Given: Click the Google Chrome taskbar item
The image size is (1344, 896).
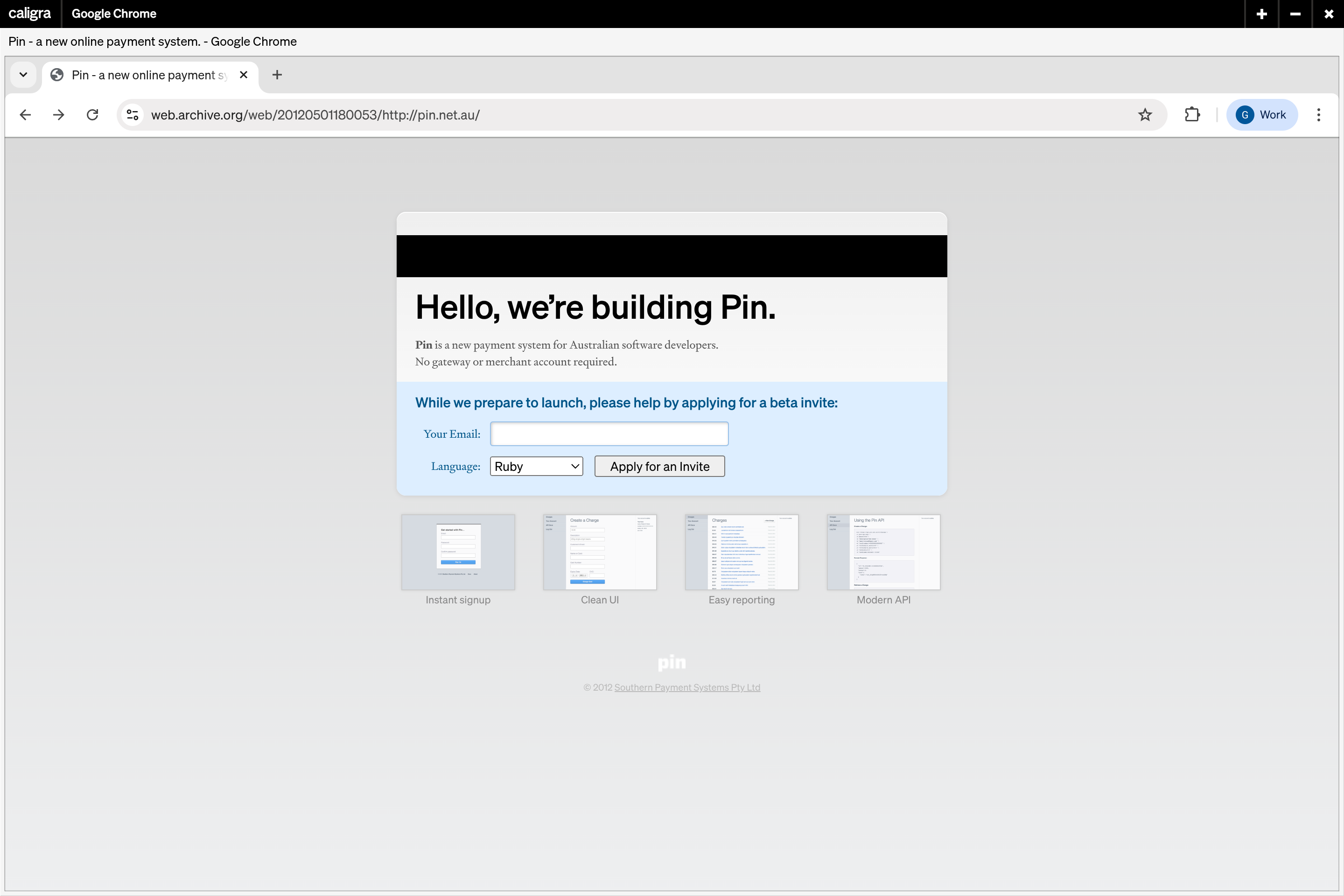Looking at the screenshot, I should click(x=114, y=14).
